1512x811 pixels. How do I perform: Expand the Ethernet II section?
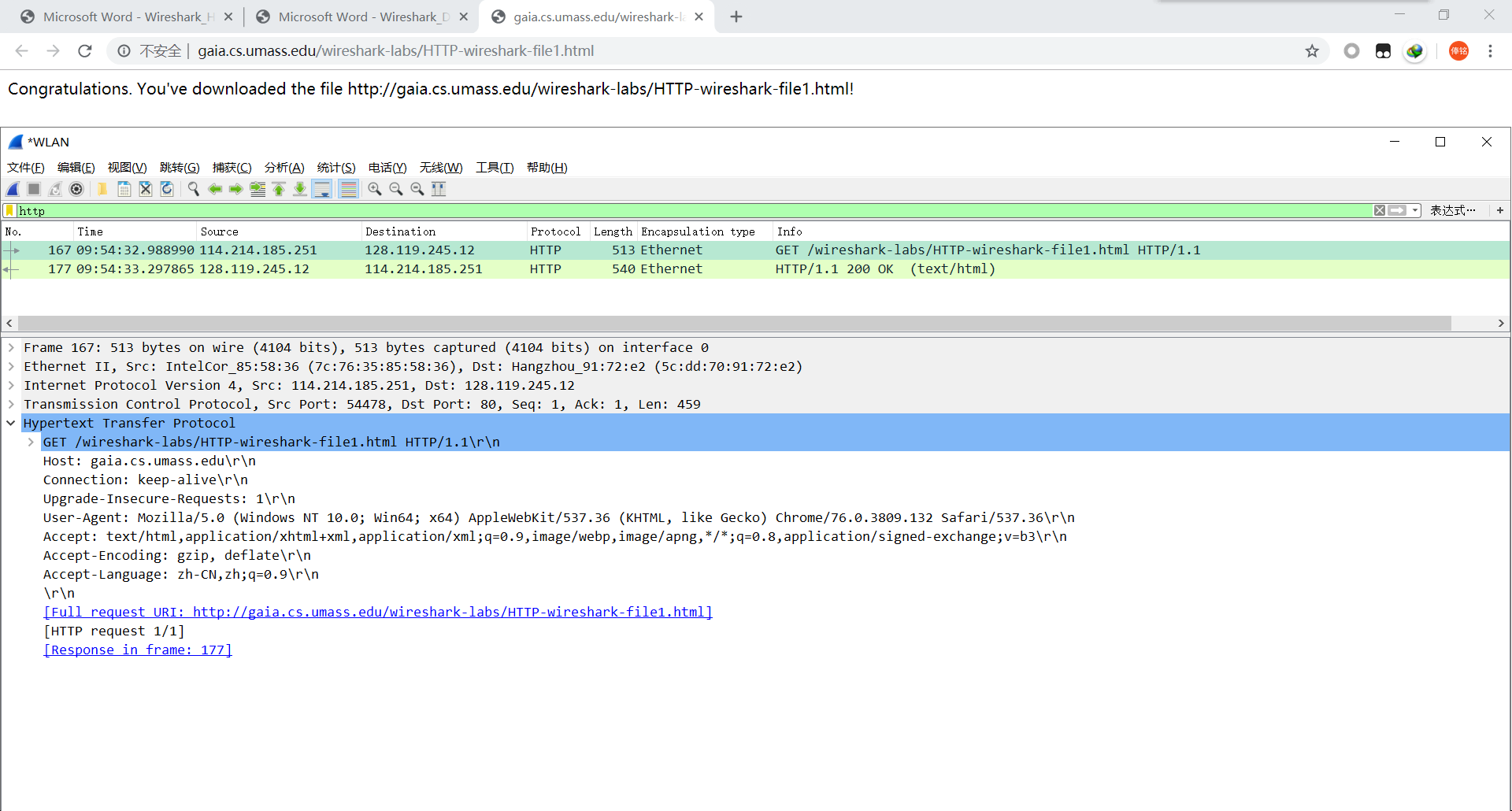click(11, 366)
